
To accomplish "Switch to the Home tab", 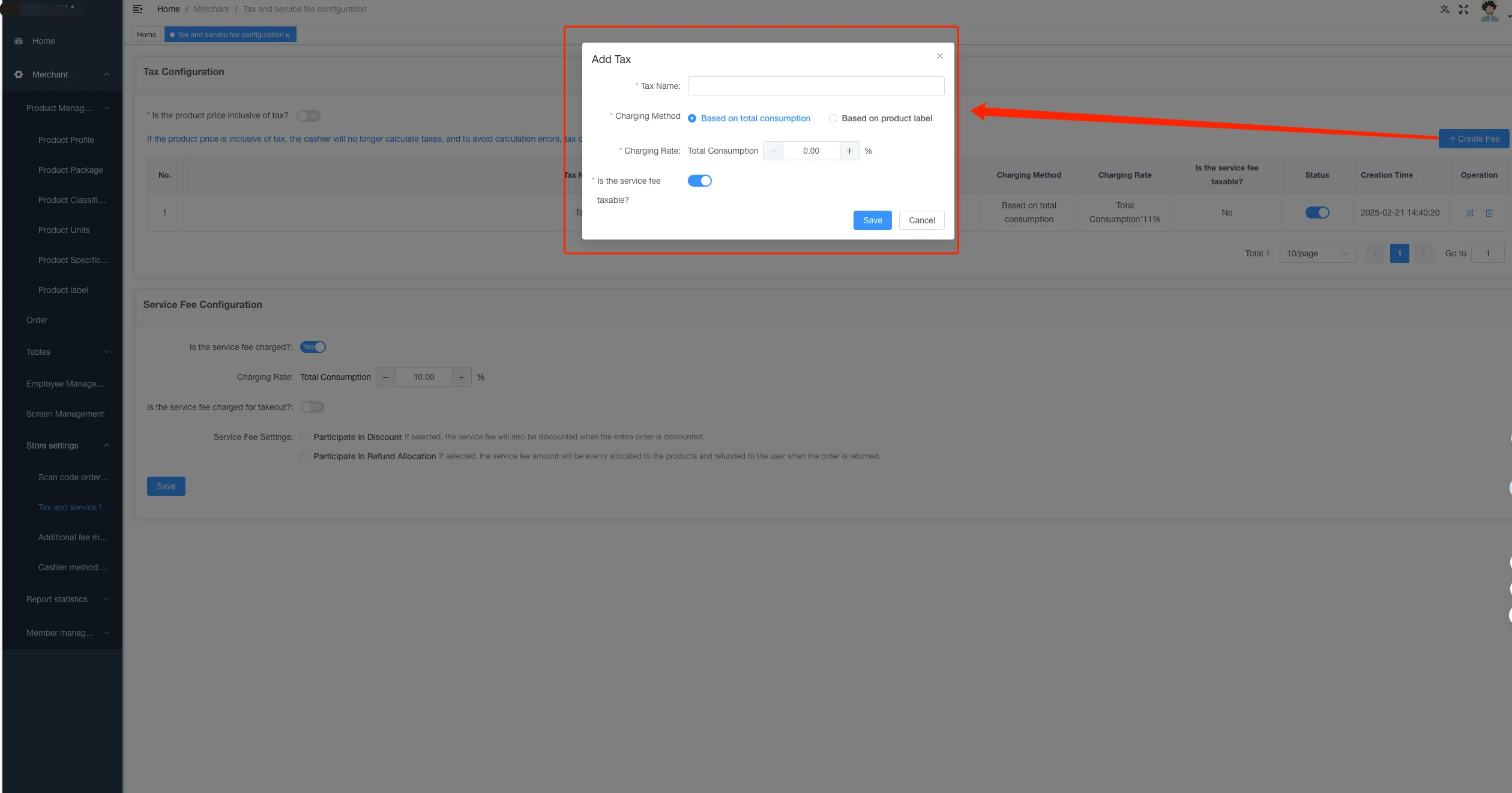I will [x=146, y=35].
